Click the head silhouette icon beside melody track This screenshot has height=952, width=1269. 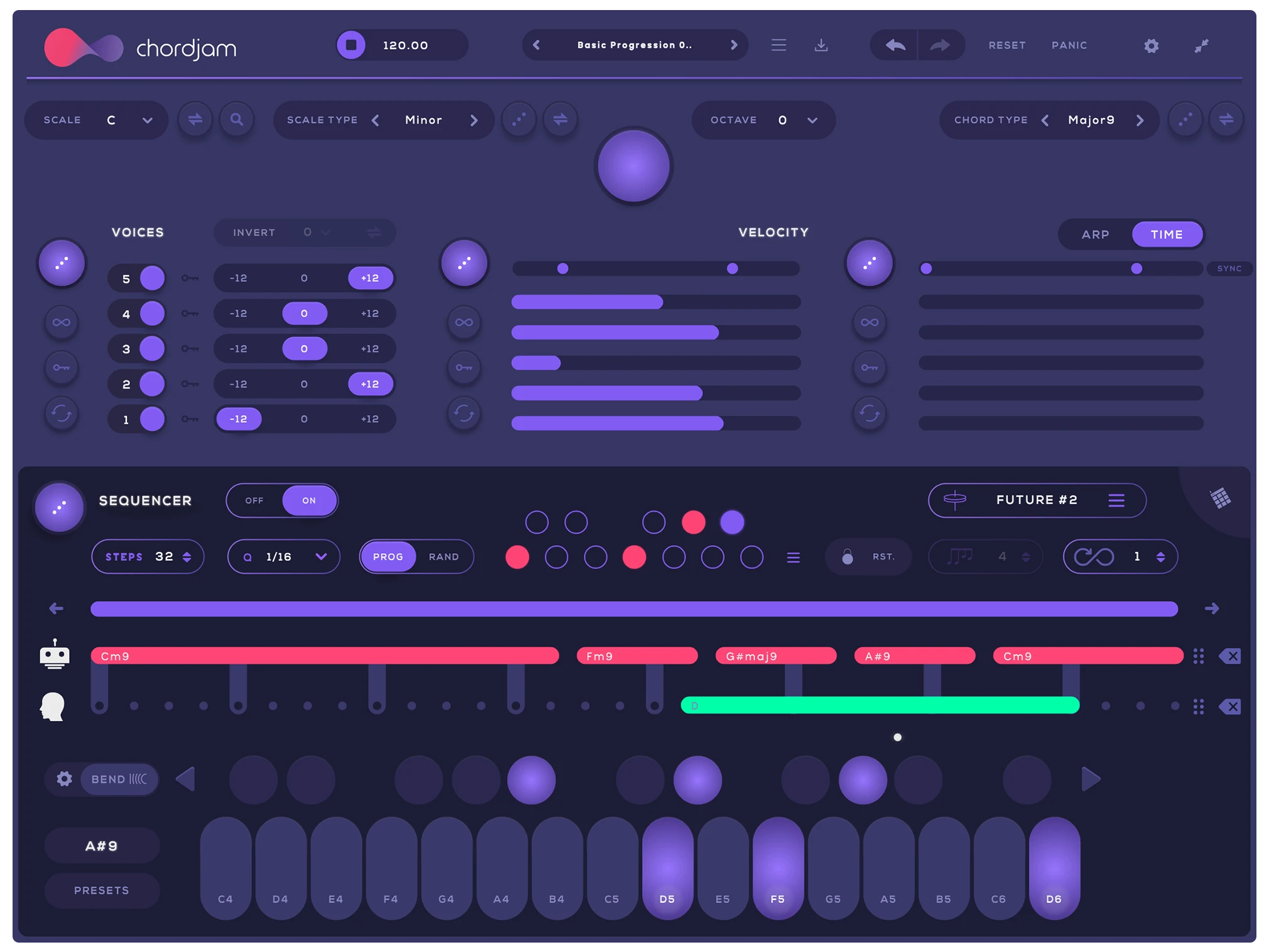[x=53, y=706]
